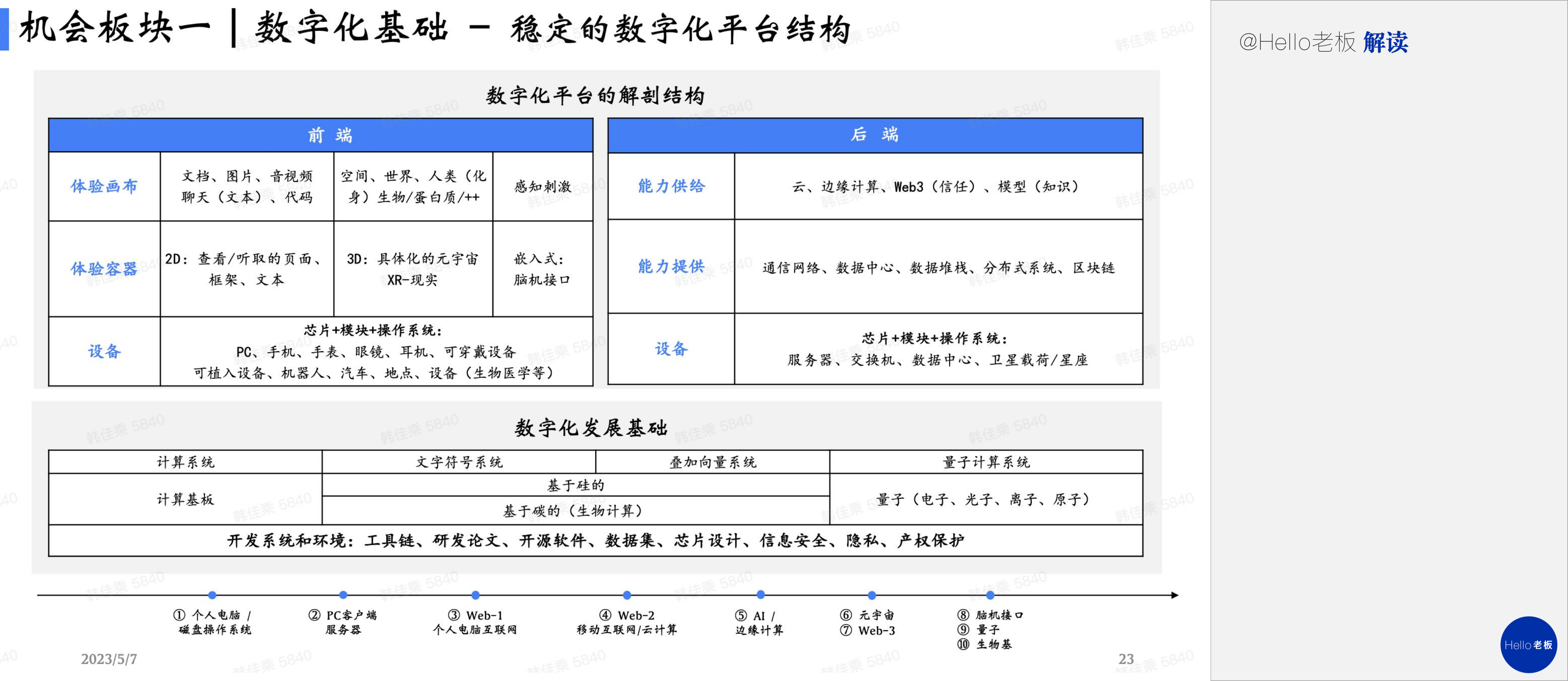Click the 能力提供 row label

point(671,266)
